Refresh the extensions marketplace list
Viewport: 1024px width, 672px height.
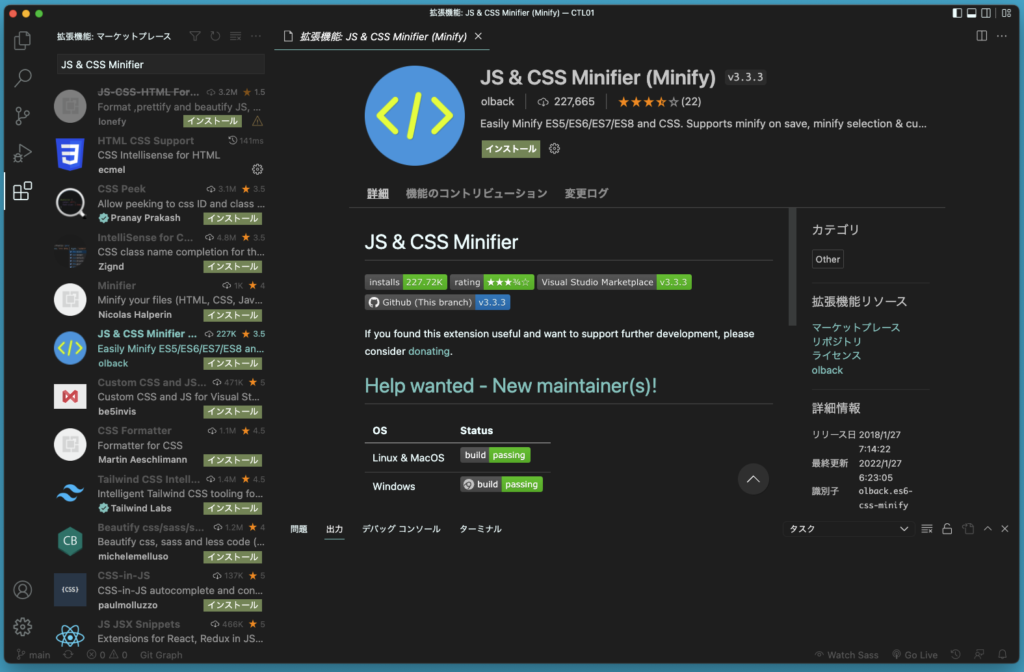point(215,36)
